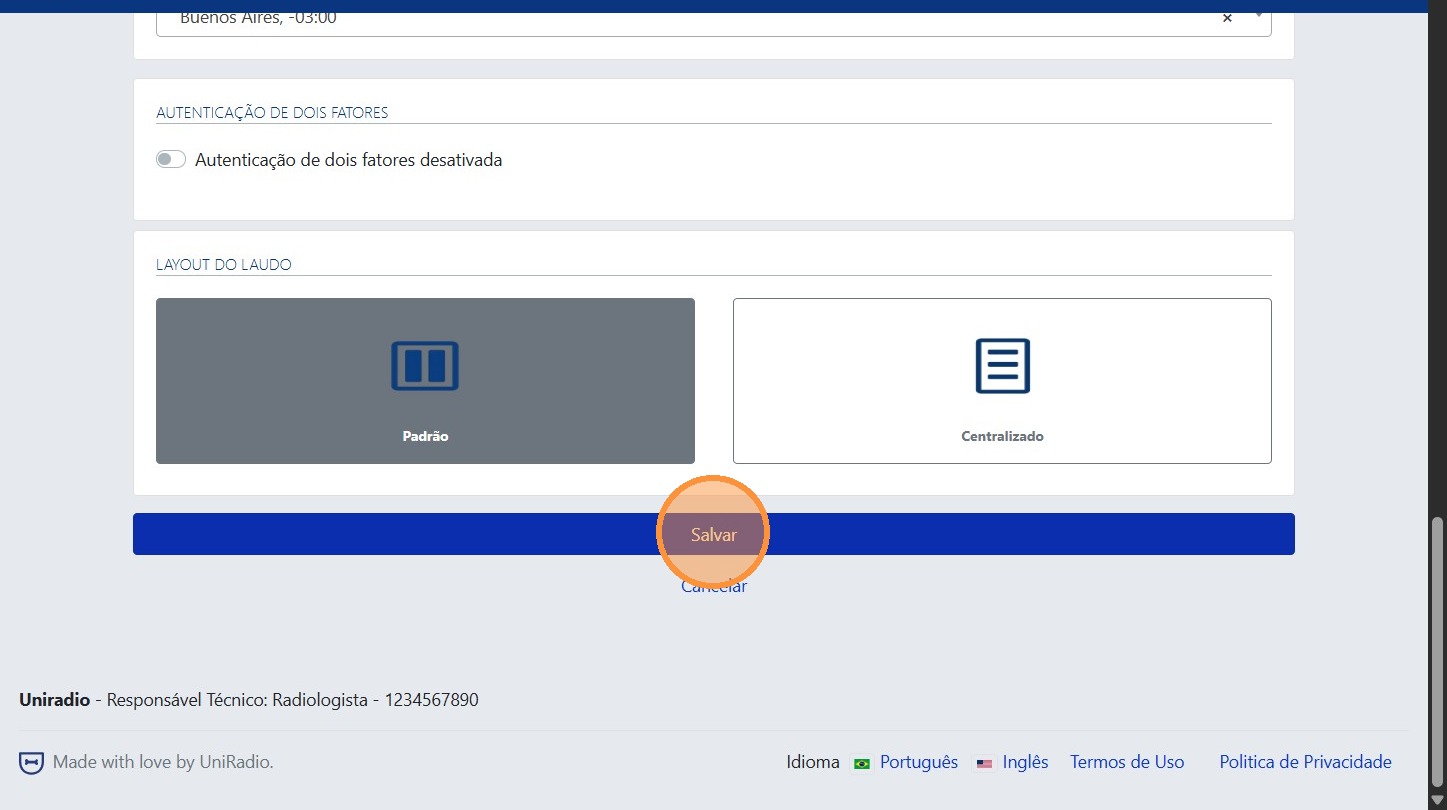This screenshot has width=1447, height=810.
Task: Click the Cancelar link
Action: click(713, 586)
